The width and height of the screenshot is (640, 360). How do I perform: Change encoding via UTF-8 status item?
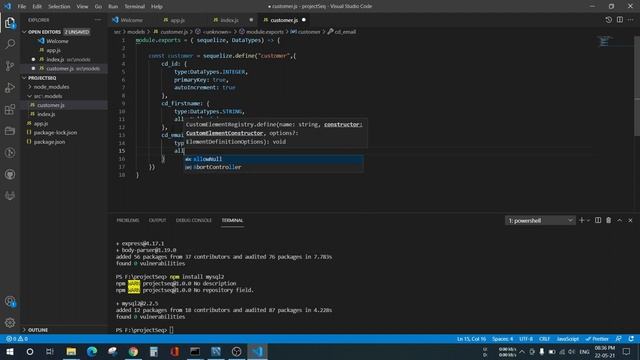coord(526,339)
